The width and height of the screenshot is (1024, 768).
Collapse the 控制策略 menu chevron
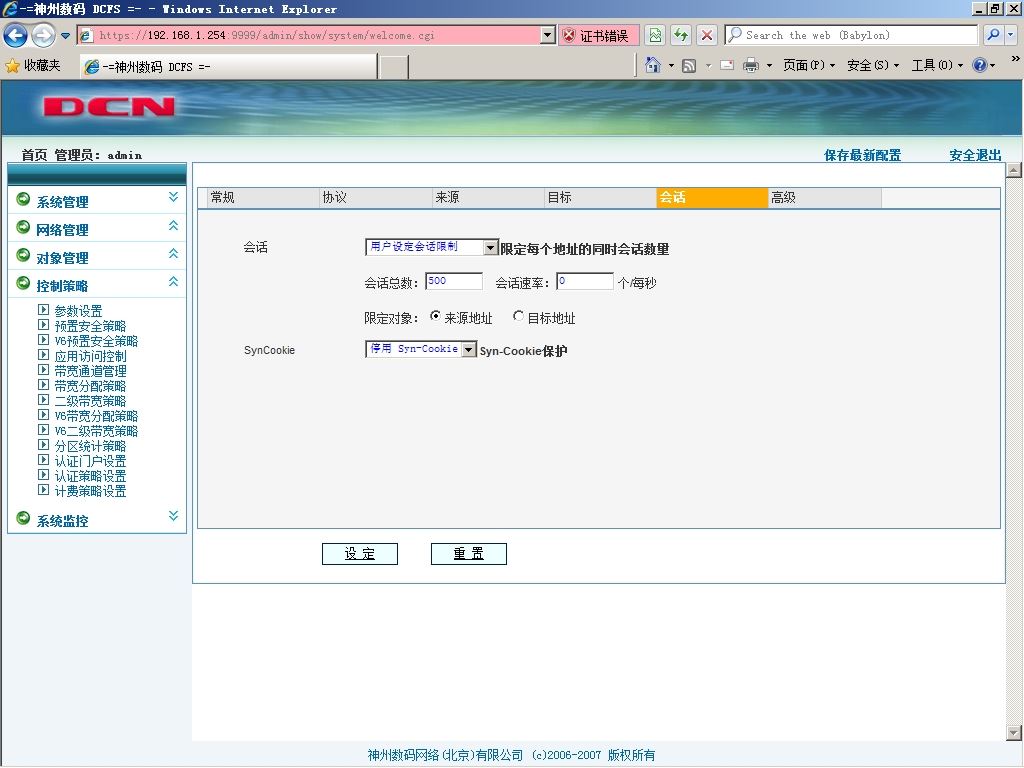[x=173, y=281]
